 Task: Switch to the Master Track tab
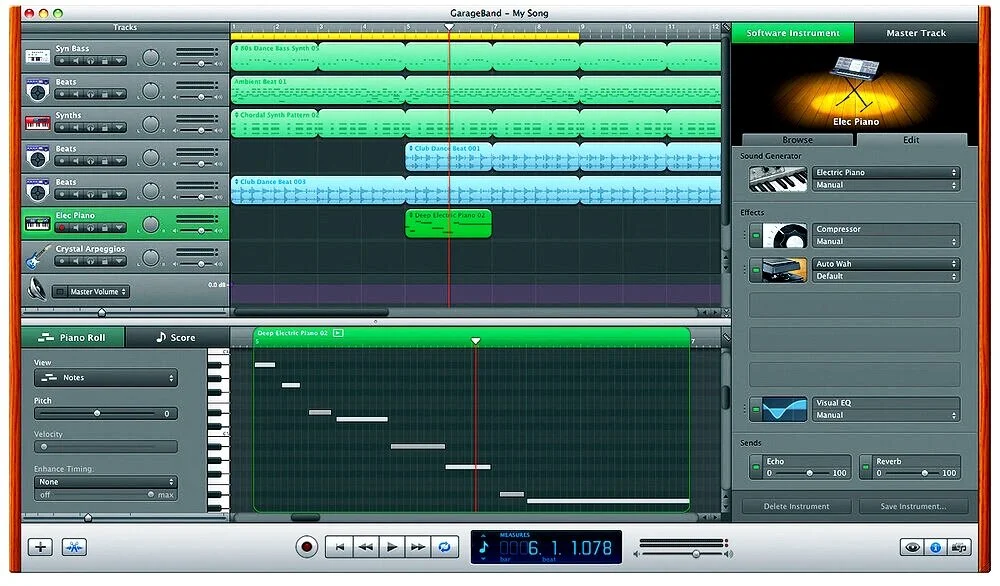pyautogui.click(x=916, y=33)
